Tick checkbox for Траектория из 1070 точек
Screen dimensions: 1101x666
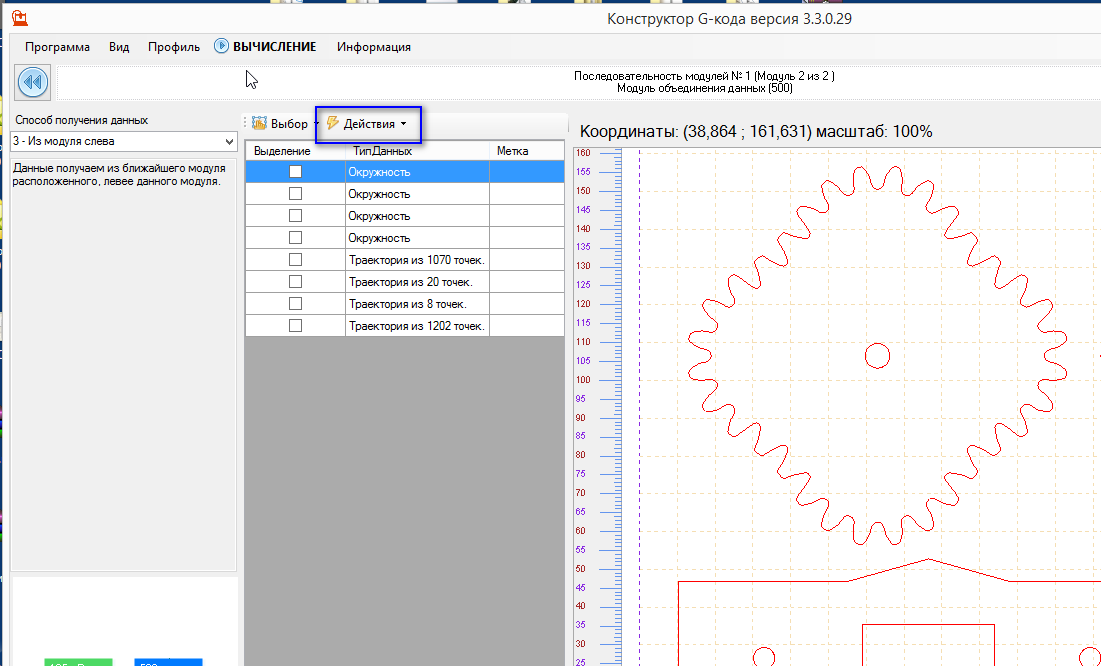[x=296, y=260]
